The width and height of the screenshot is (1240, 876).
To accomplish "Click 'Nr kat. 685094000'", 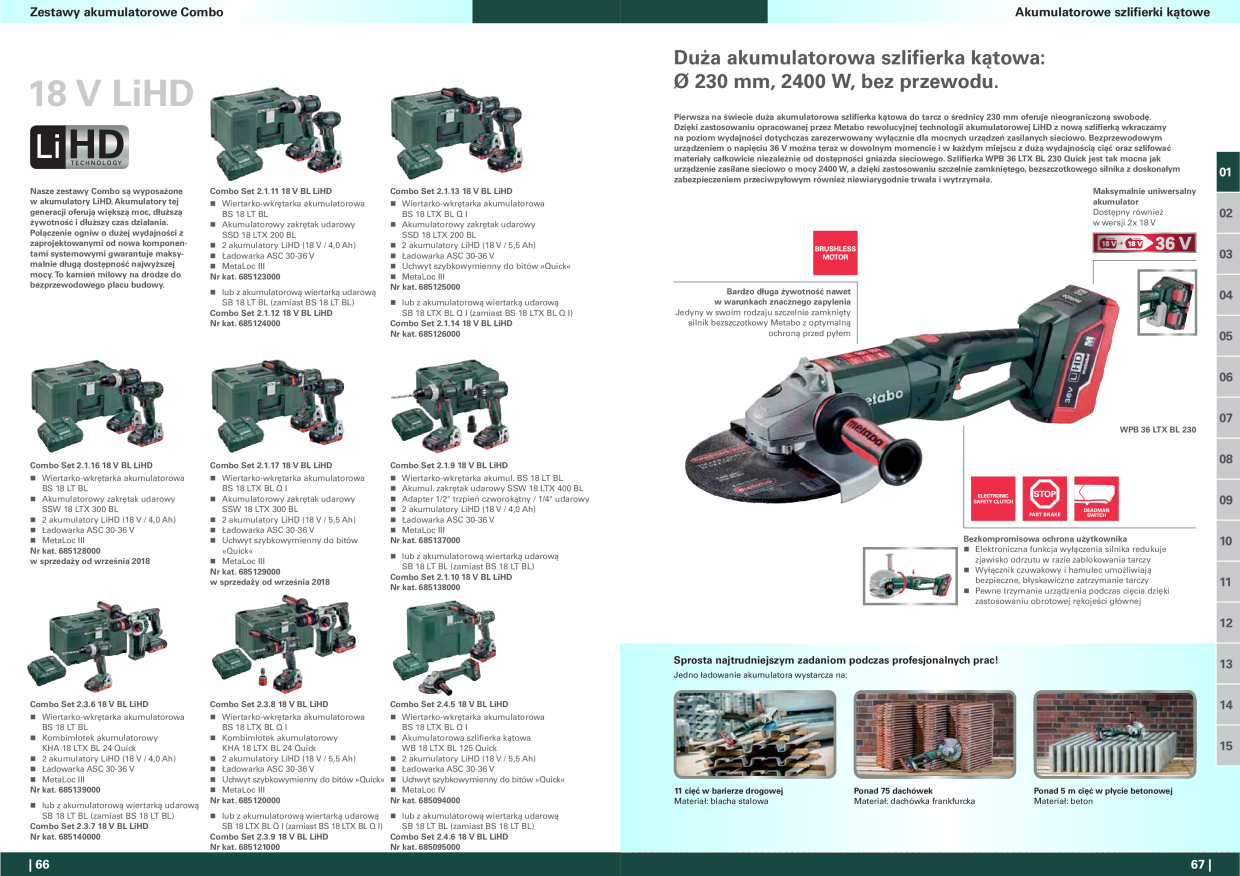I will pyautogui.click(x=425, y=800).
